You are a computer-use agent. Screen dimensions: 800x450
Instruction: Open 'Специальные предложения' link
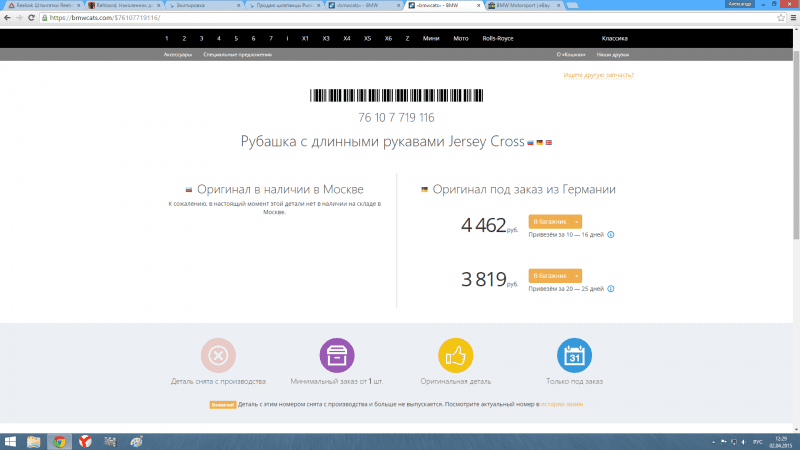[237, 55]
